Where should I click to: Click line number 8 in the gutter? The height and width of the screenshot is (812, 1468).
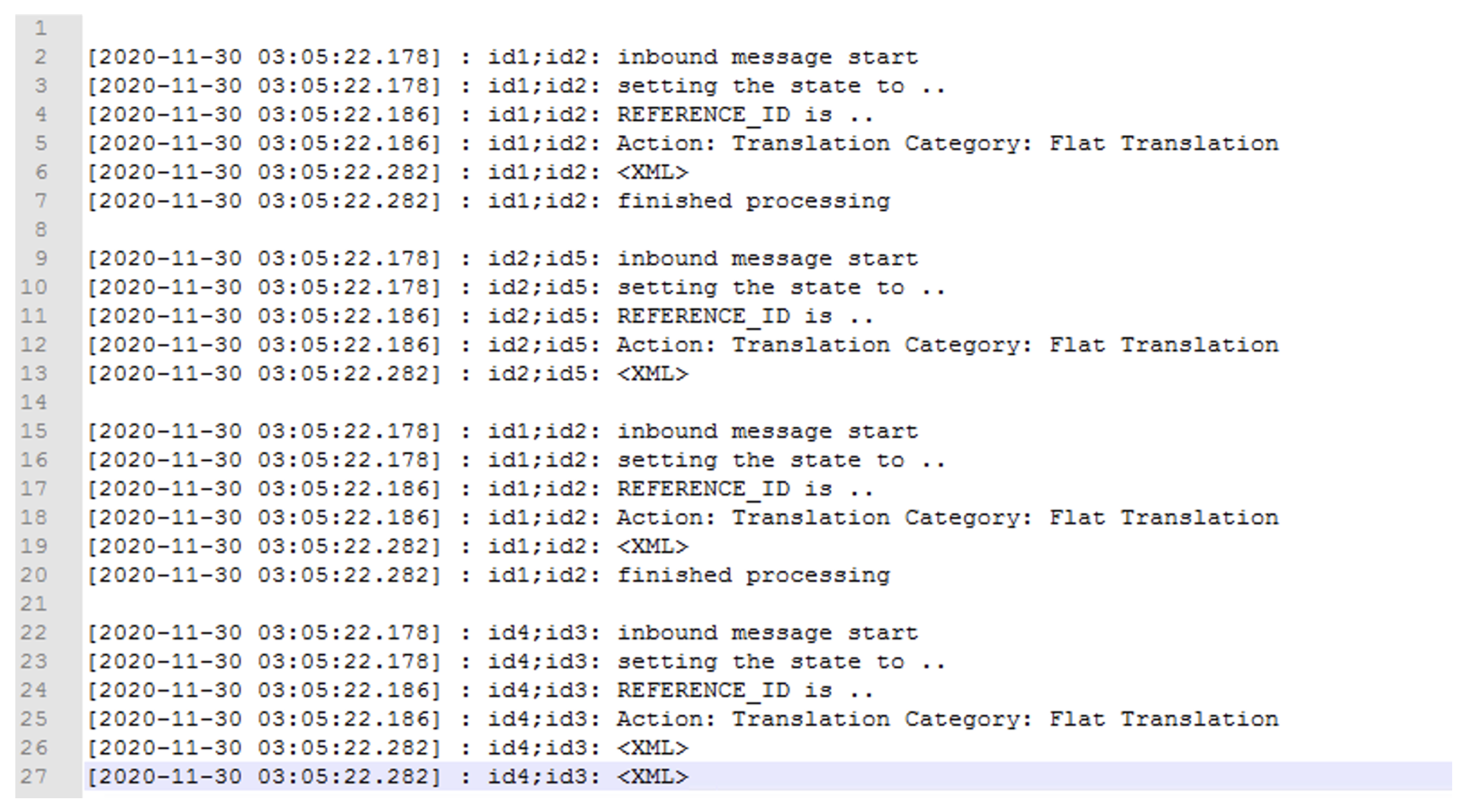40,229
